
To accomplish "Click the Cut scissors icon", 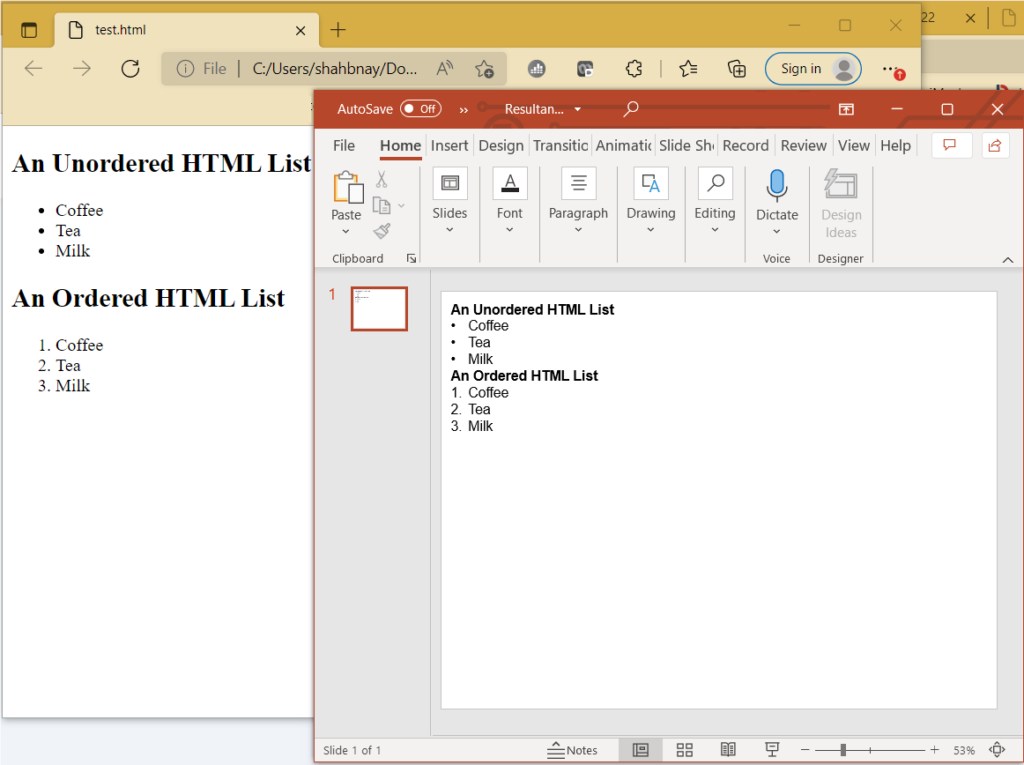I will pos(381,180).
